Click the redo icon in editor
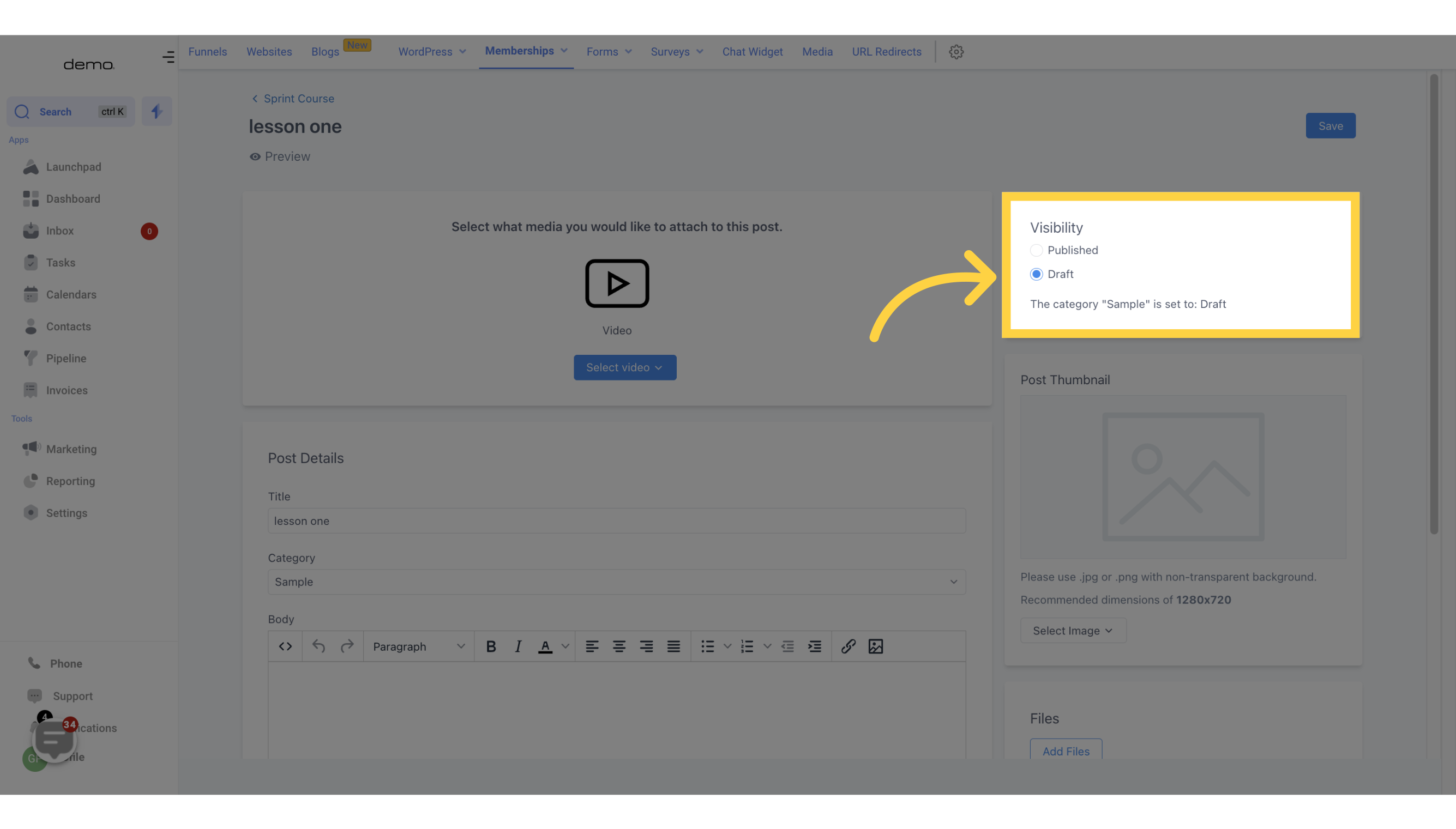 (347, 646)
